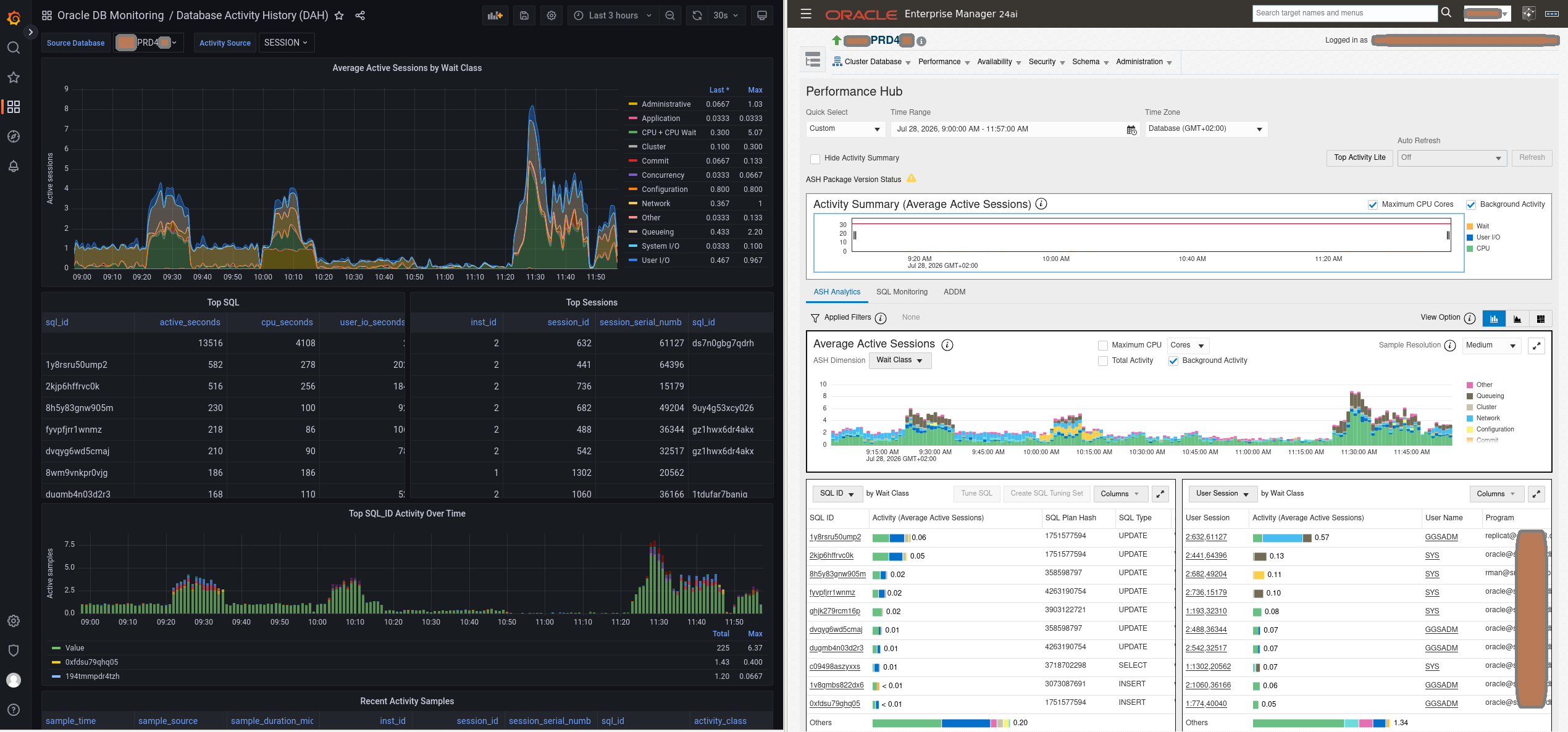Open Enterprise Manager hamburger menu
Screen dimensions: 1568x732
(x=806, y=14)
